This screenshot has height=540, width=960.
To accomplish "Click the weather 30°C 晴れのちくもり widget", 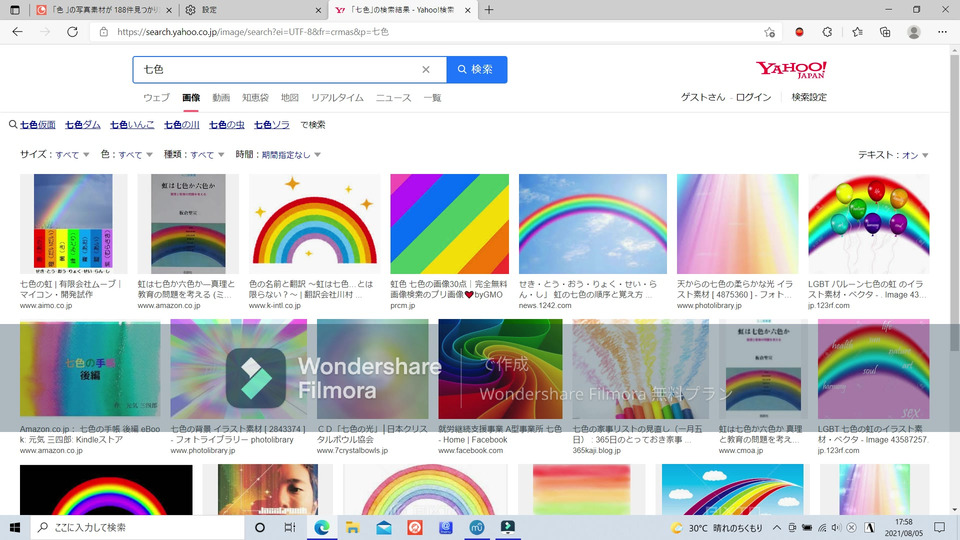I will pyautogui.click(x=717, y=527).
